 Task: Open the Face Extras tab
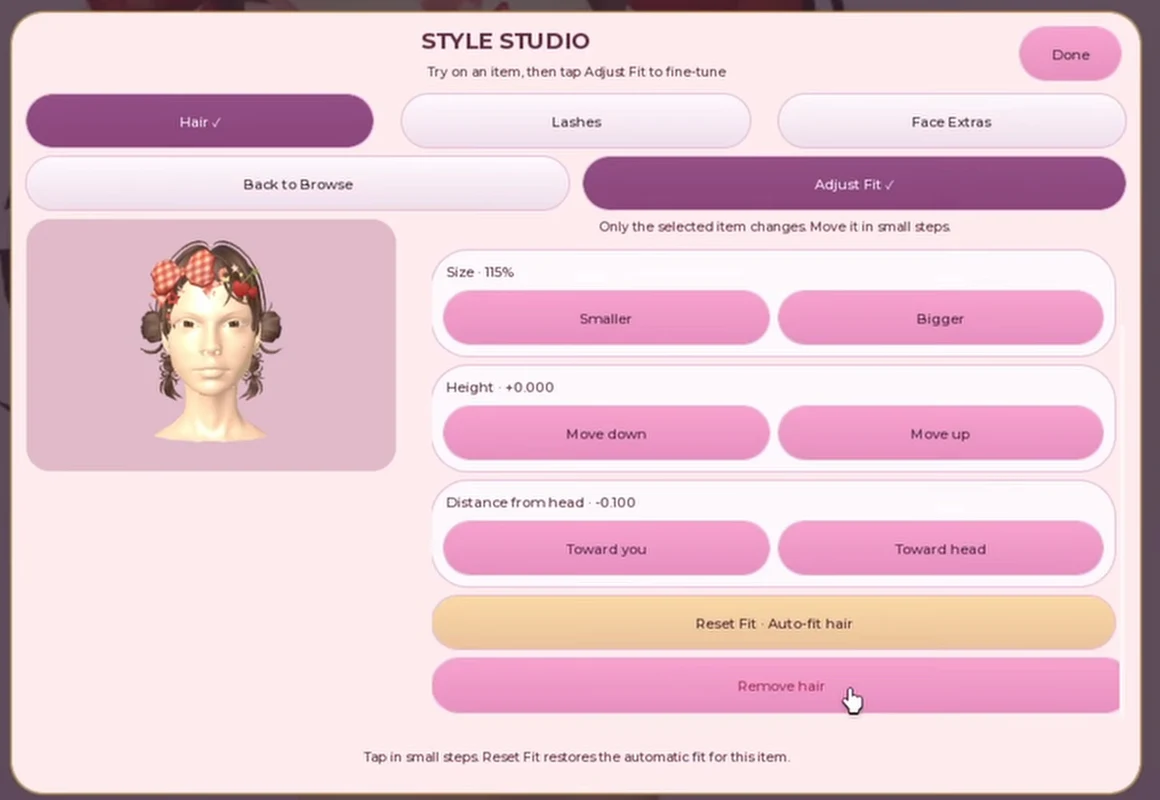951,121
